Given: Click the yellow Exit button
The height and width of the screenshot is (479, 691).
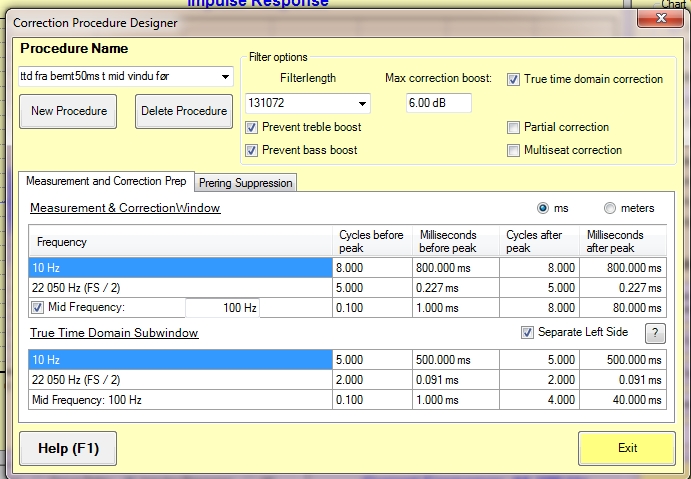Looking at the screenshot, I should tap(627, 448).
